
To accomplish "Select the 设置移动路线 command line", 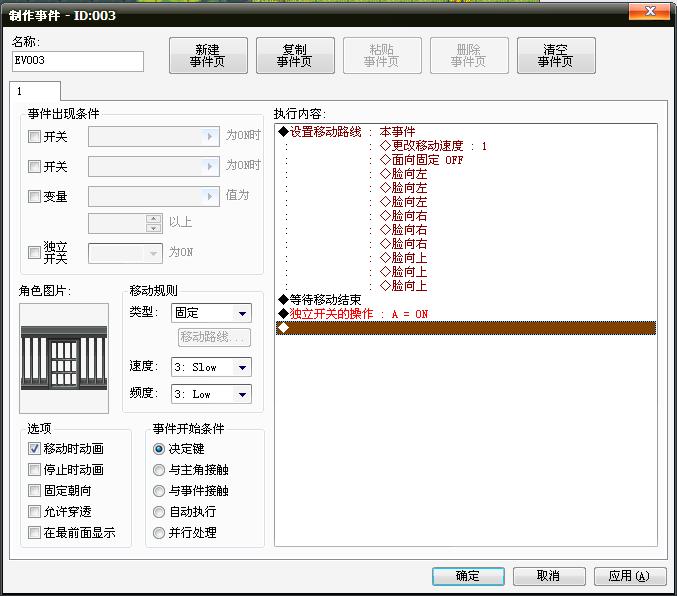I will tap(466, 132).
